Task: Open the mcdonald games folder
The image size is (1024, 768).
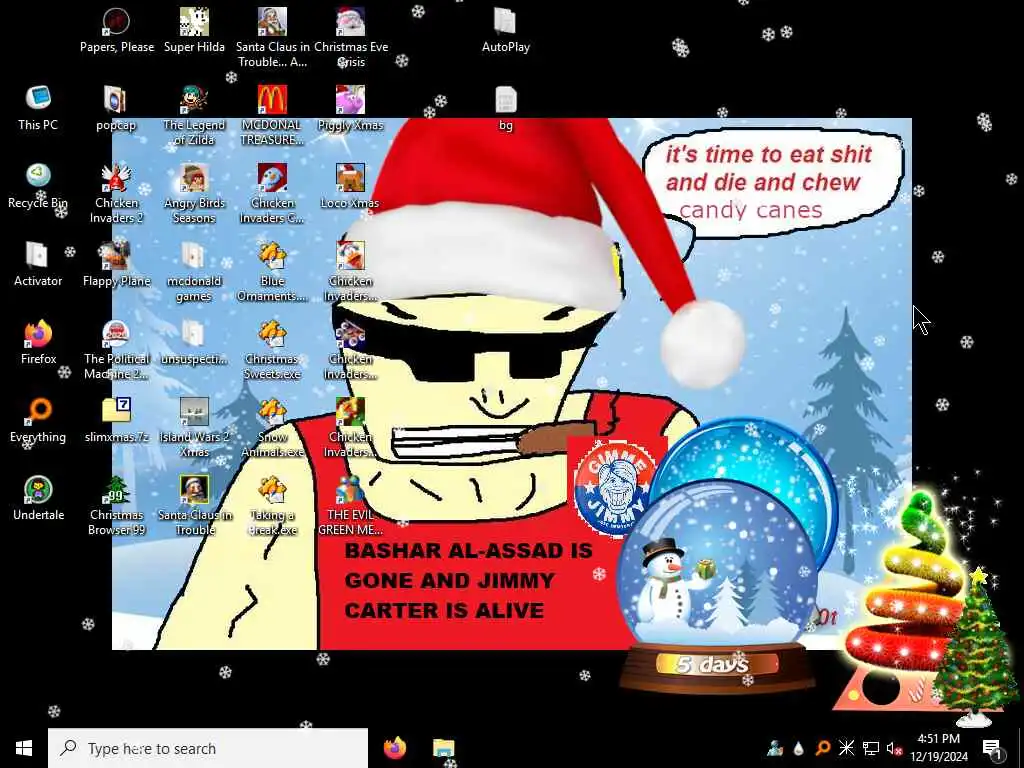Action: point(194,272)
